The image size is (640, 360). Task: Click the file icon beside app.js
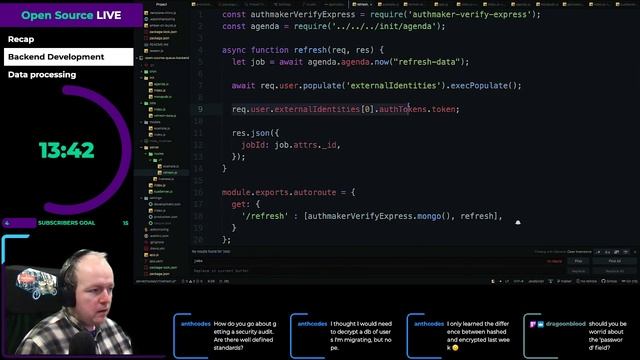click(x=146, y=255)
